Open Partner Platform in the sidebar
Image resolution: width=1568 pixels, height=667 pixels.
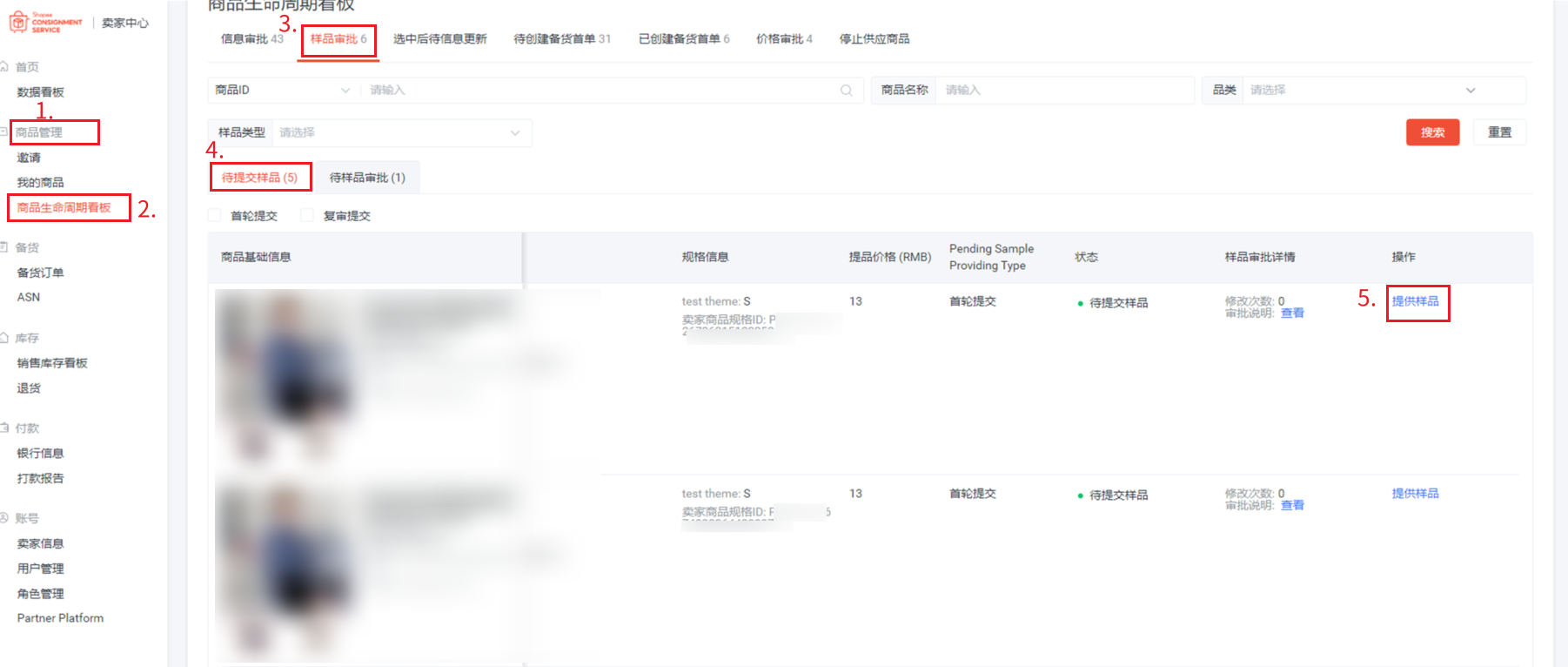point(60,618)
